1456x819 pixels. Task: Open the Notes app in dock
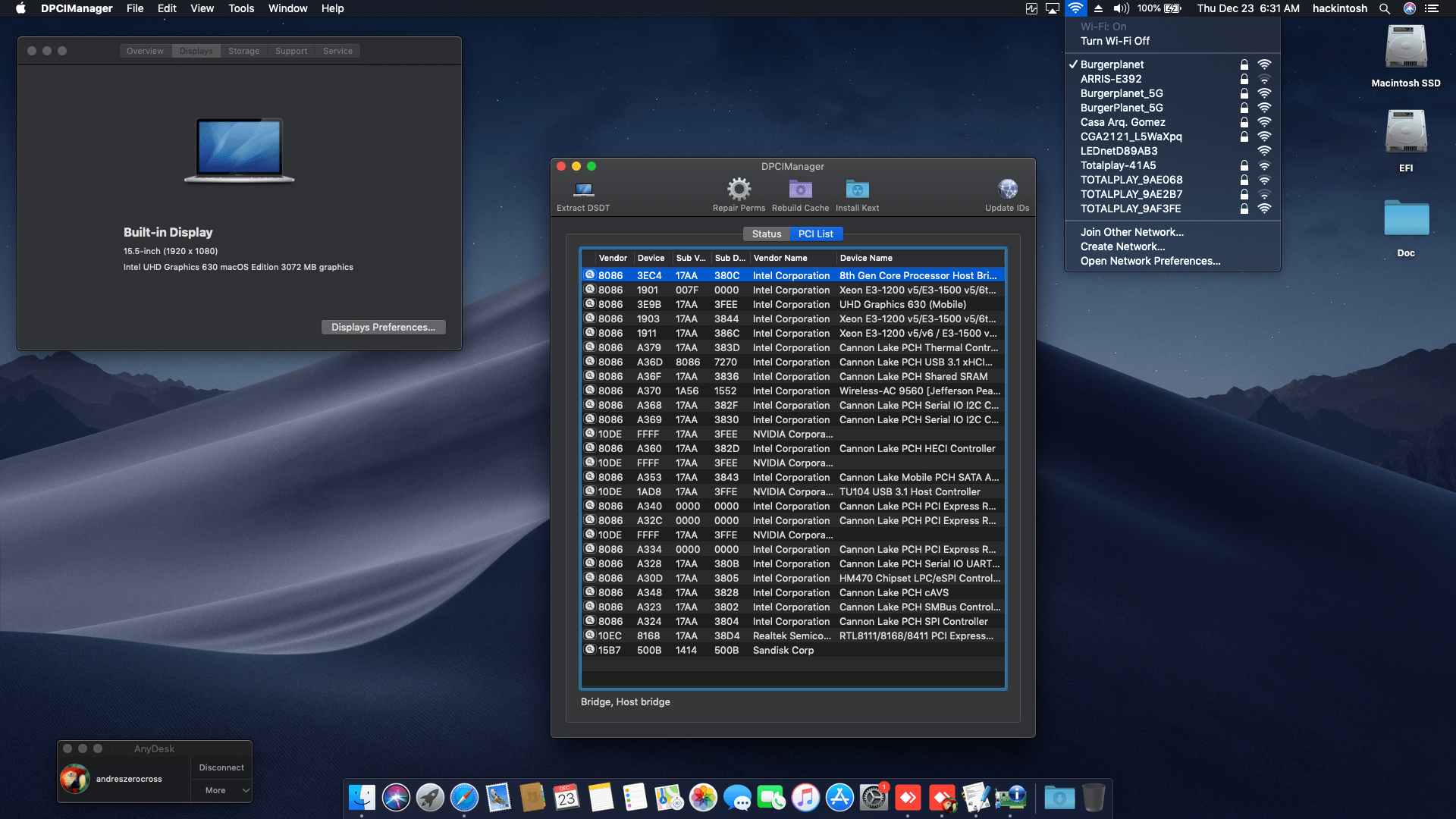tap(601, 797)
